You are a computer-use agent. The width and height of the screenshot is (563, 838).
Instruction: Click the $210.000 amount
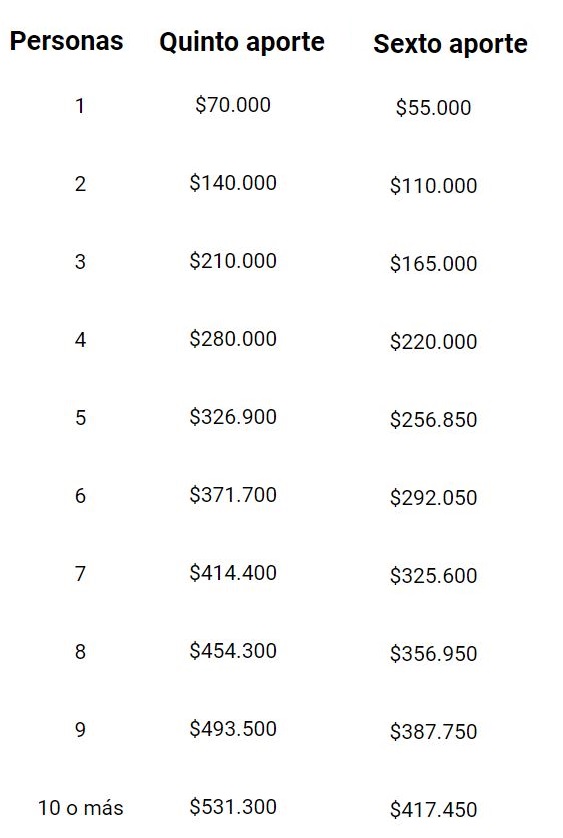[233, 261]
